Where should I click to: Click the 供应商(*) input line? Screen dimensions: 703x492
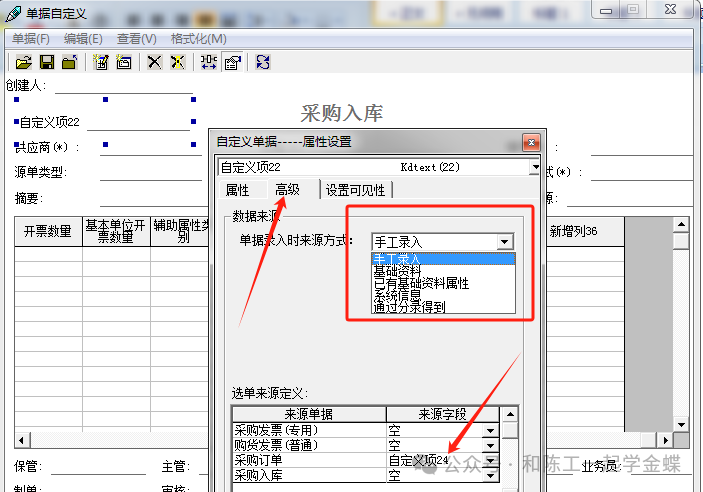[151, 148]
